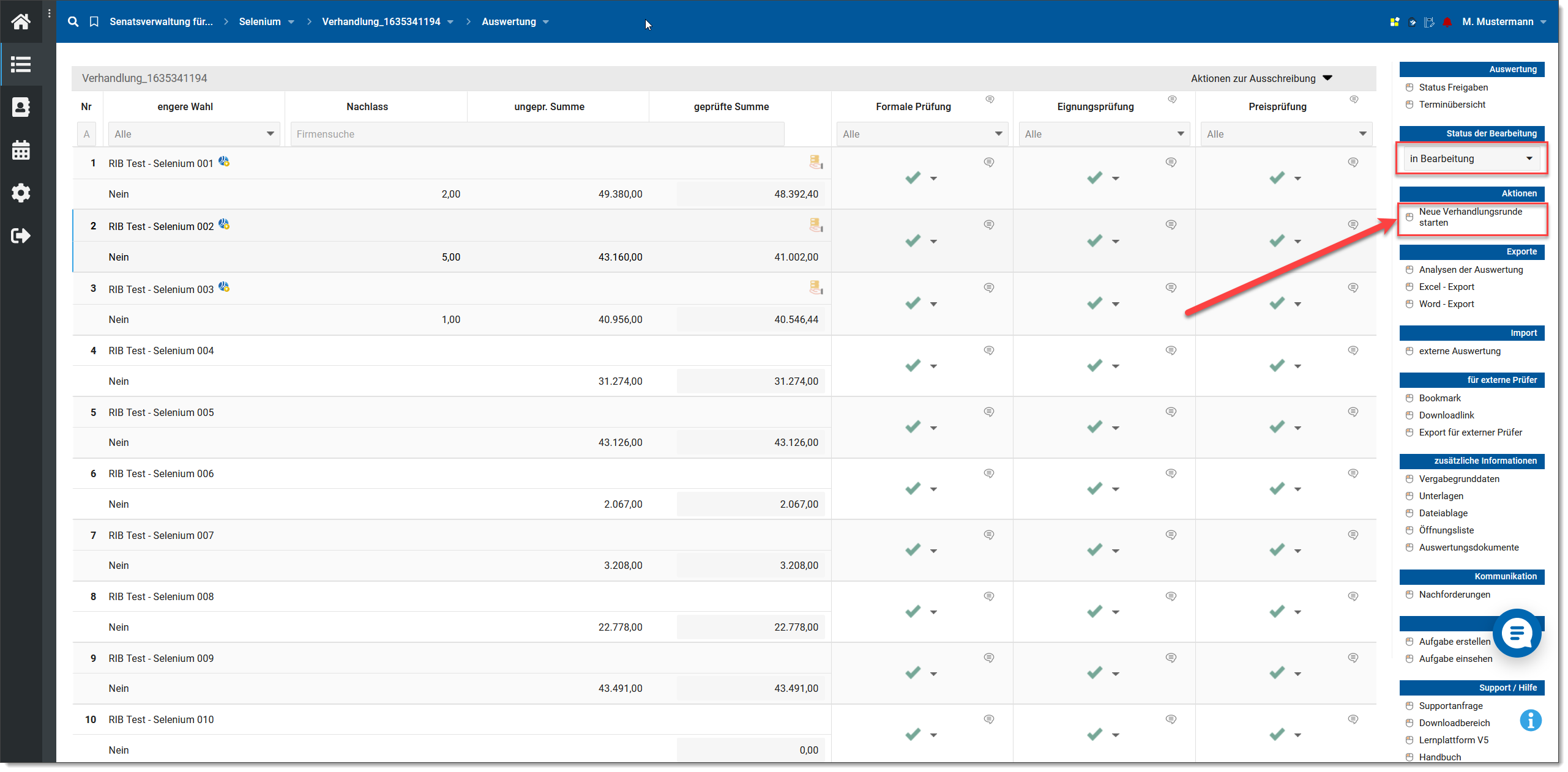Open the Nachforderungen link
Viewport: 1568px width, 772px height.
click(x=1455, y=595)
